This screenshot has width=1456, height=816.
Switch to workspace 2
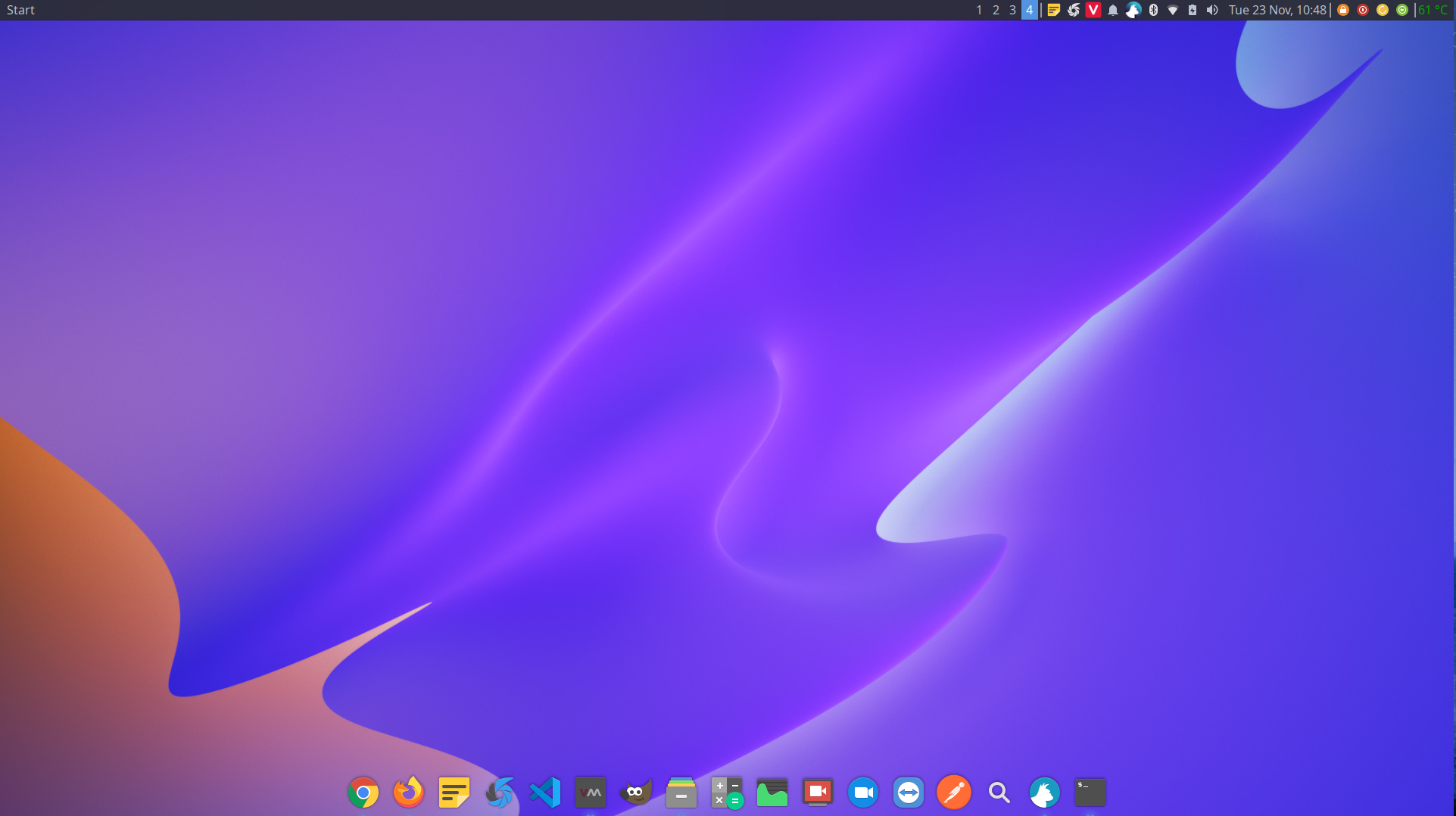pos(995,10)
